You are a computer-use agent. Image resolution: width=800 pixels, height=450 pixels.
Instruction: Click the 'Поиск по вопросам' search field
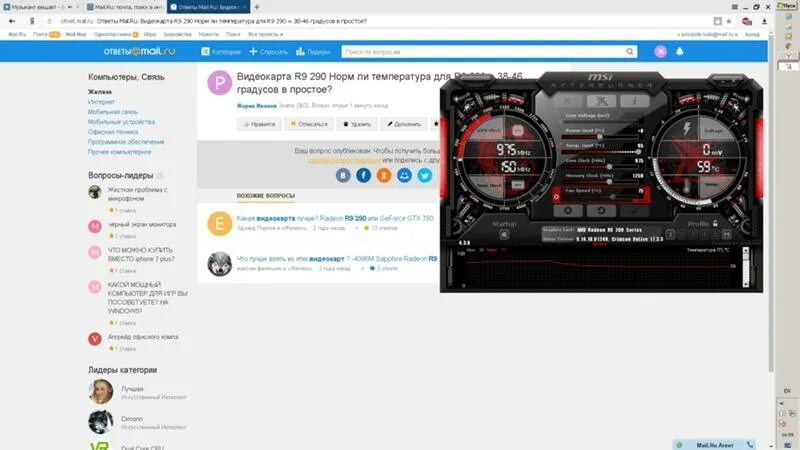tap(489, 52)
